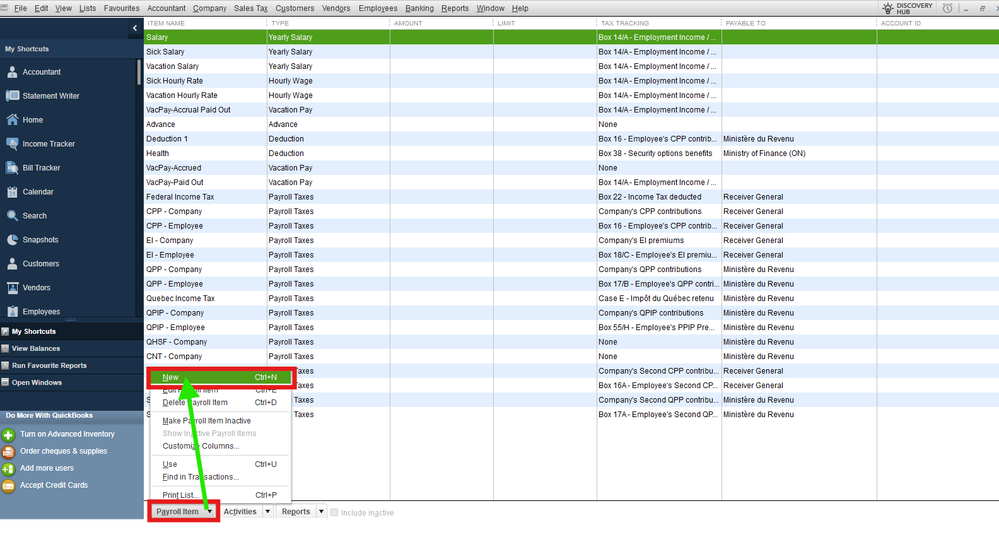Click the Bill Tracker sidebar icon

pos(12,168)
